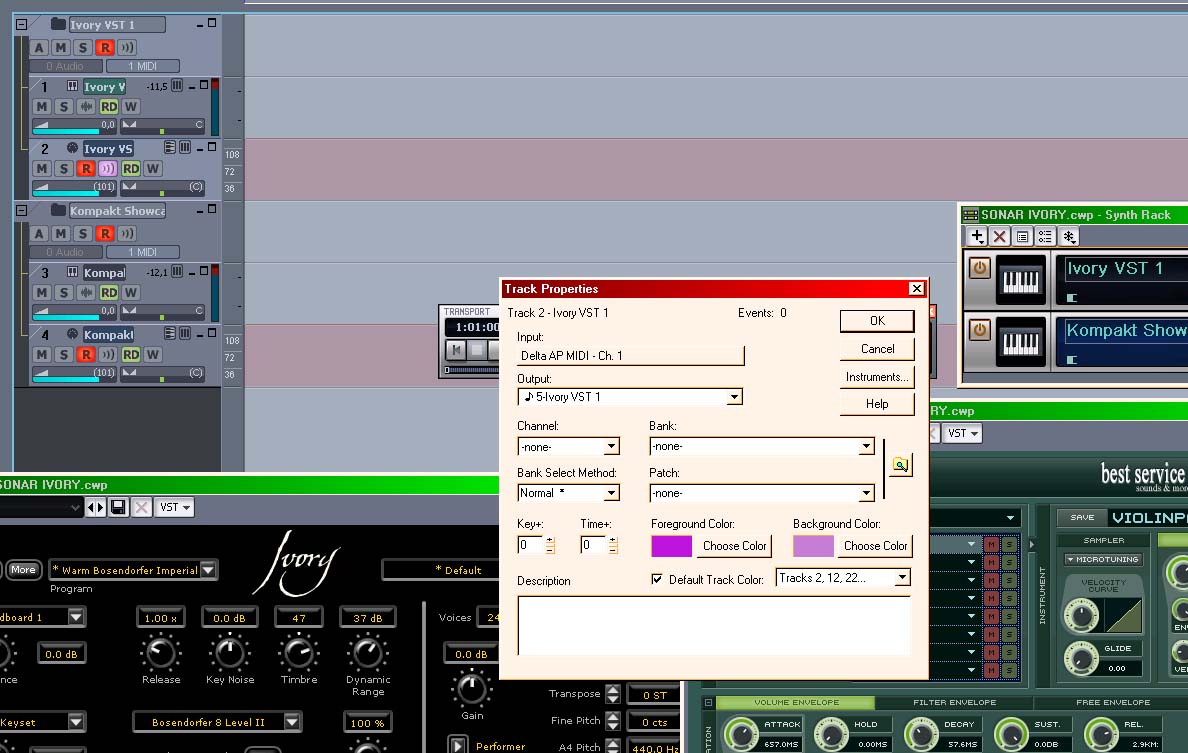The height and width of the screenshot is (753, 1188).
Task: Click the Transpose stepper arrows in Ivory
Action: (x=613, y=694)
